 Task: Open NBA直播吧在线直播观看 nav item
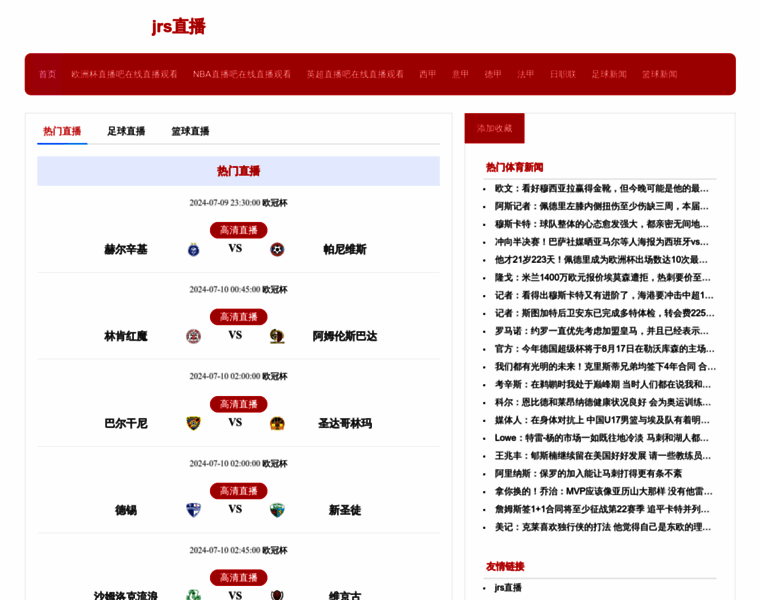pos(242,74)
